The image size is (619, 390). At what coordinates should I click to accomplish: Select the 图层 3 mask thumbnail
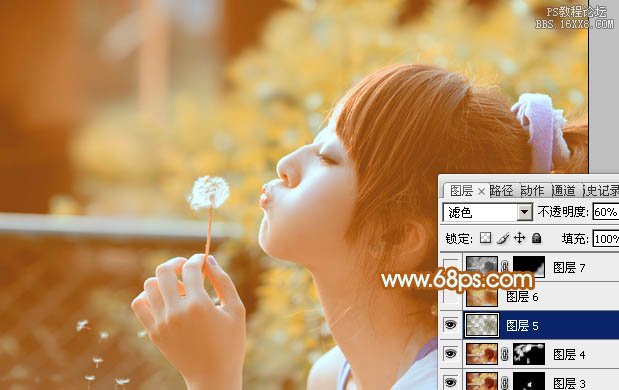[529, 381]
